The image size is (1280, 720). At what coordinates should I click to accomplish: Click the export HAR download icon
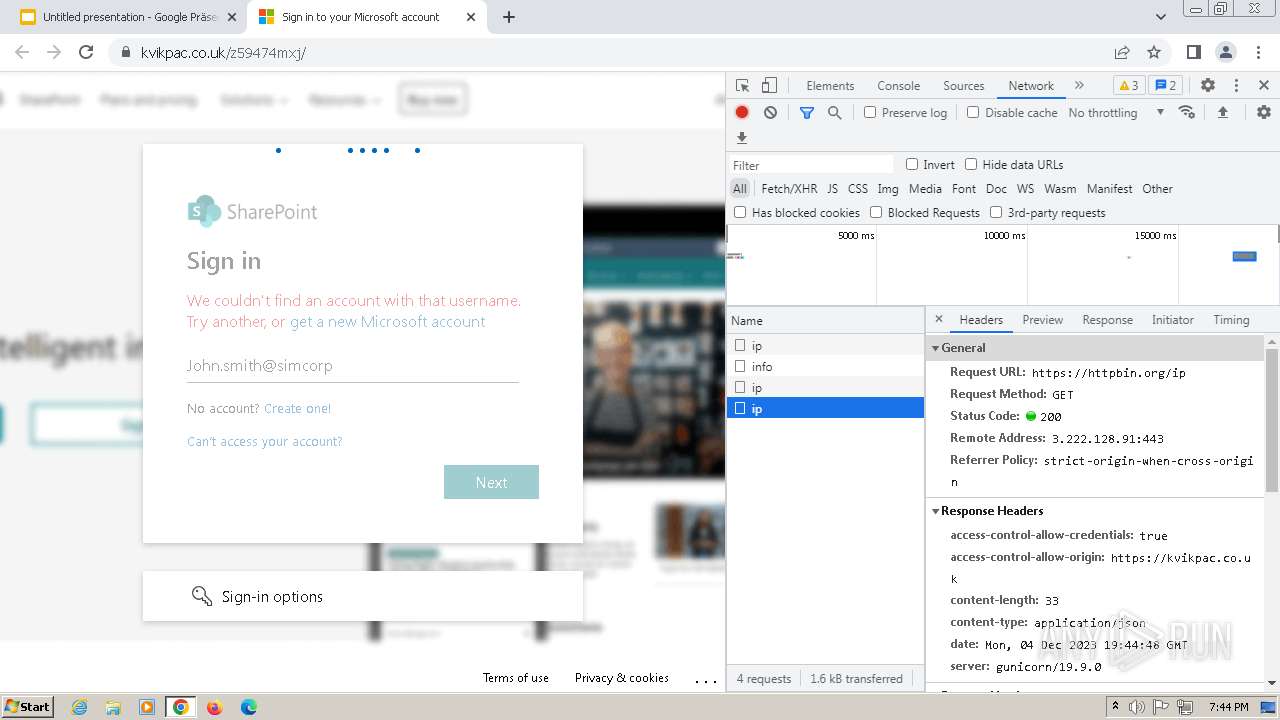[742, 138]
